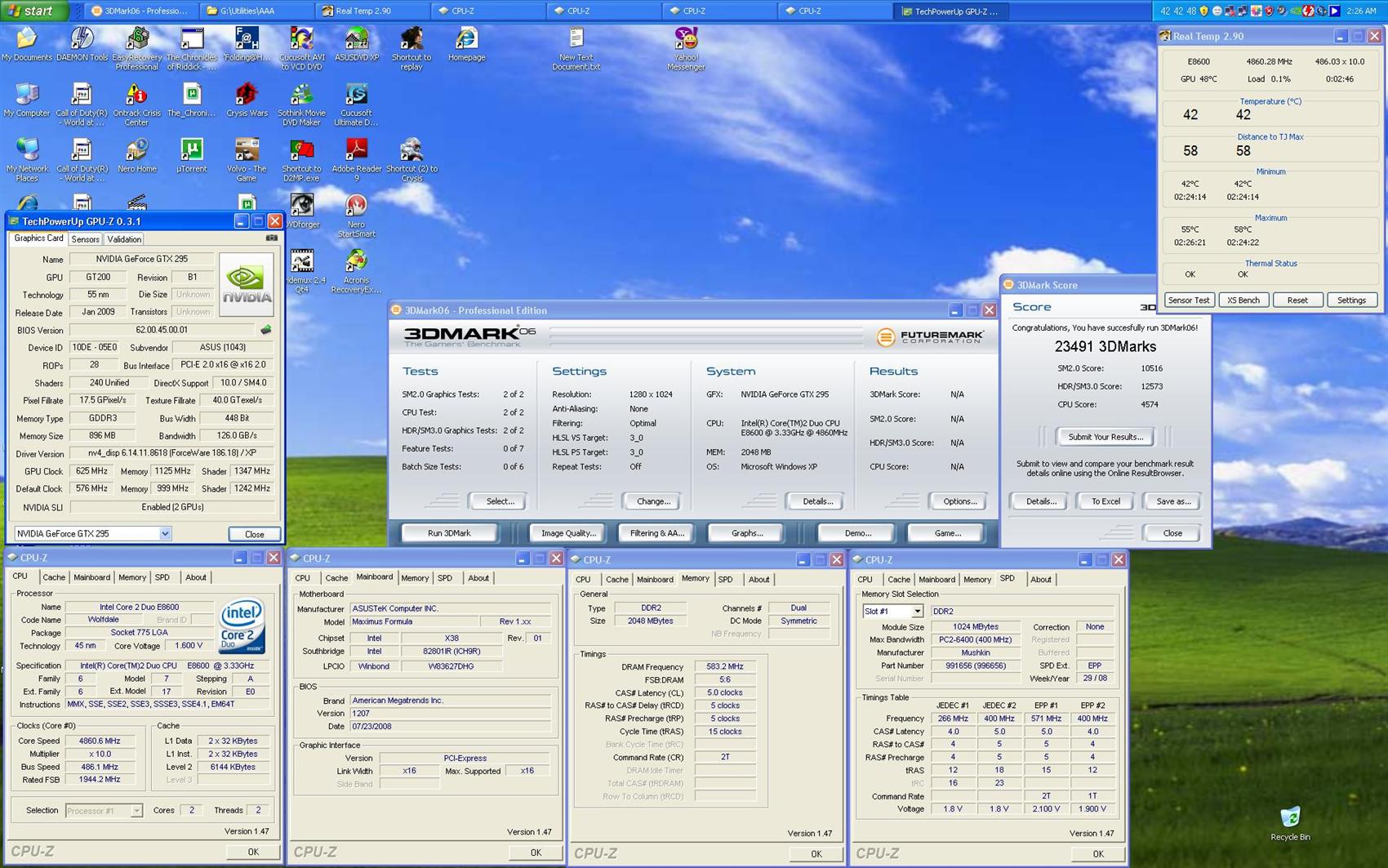Click Core Speed value 4860.6 MHz

pyautogui.click(x=100, y=741)
